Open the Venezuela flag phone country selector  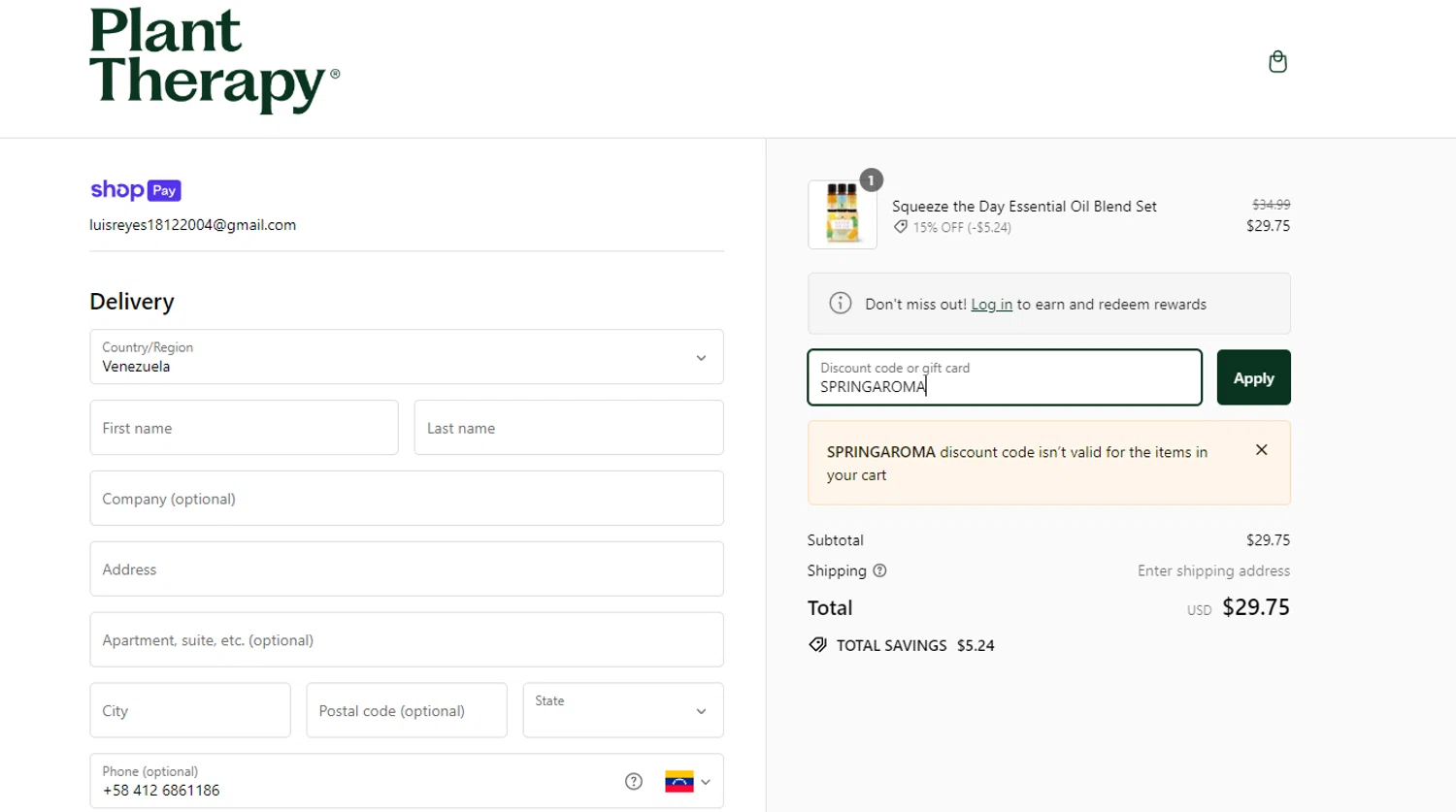[x=687, y=781]
